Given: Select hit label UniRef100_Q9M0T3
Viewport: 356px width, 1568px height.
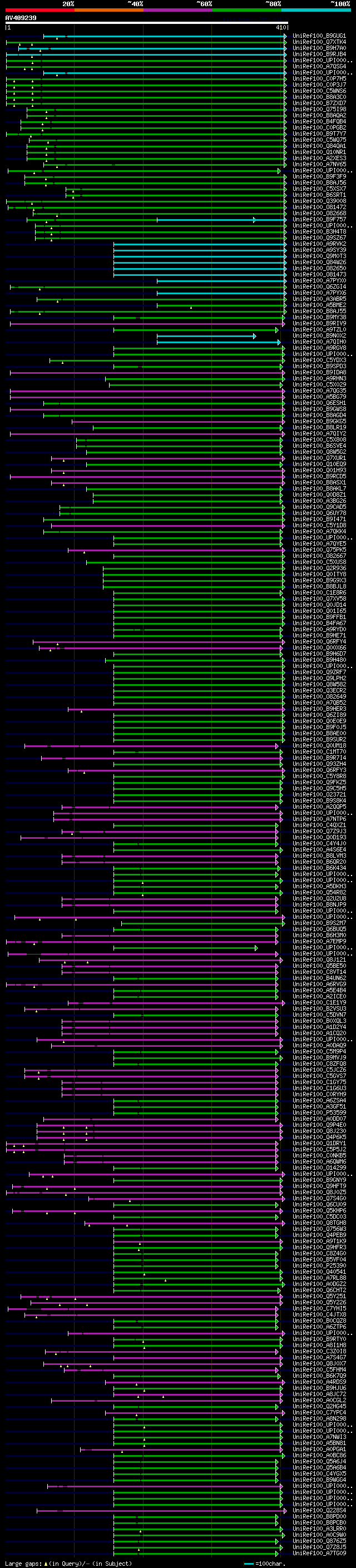Looking at the screenshot, I should pyautogui.click(x=319, y=256).
